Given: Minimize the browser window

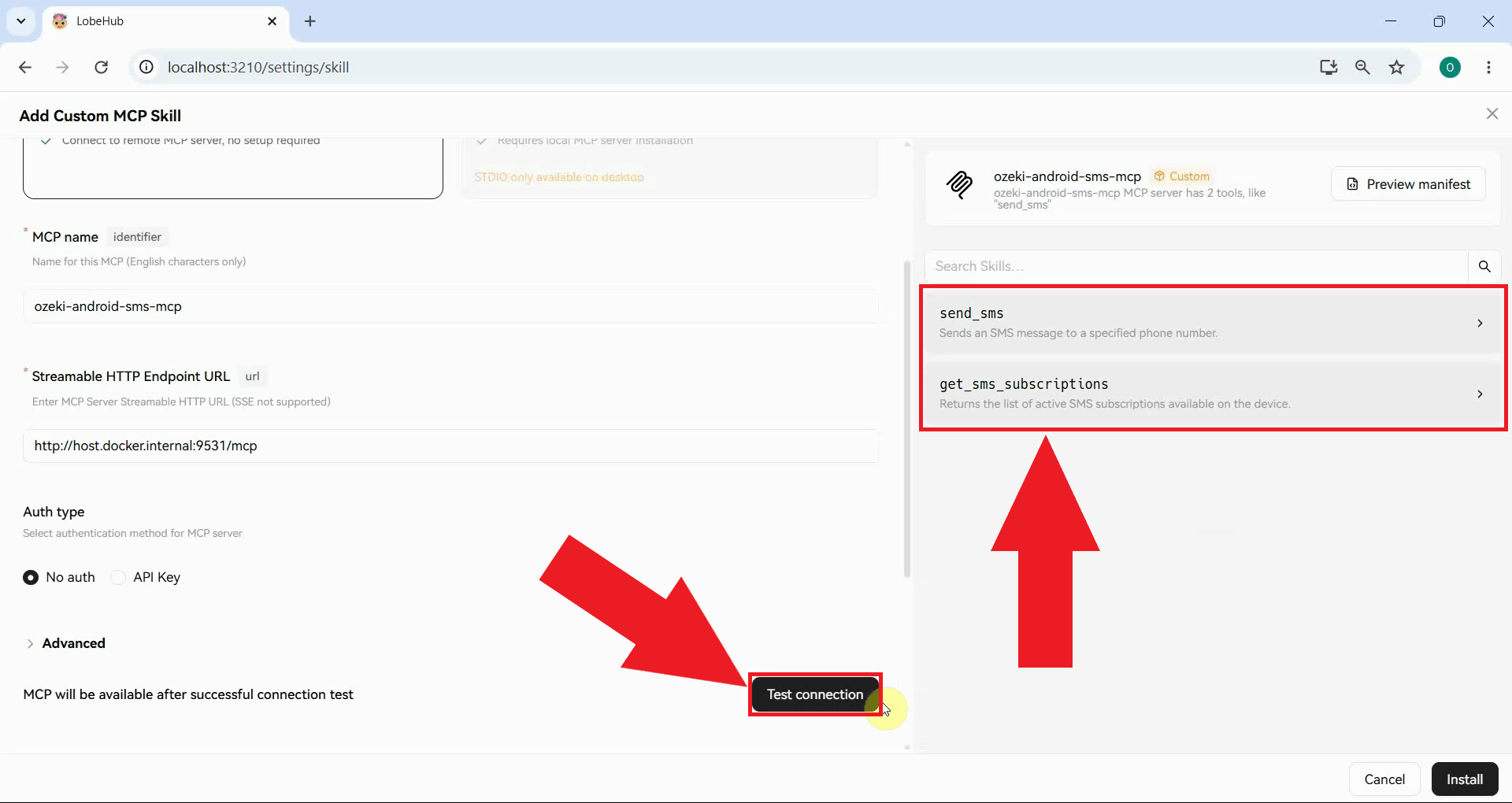Looking at the screenshot, I should pos(1391,21).
